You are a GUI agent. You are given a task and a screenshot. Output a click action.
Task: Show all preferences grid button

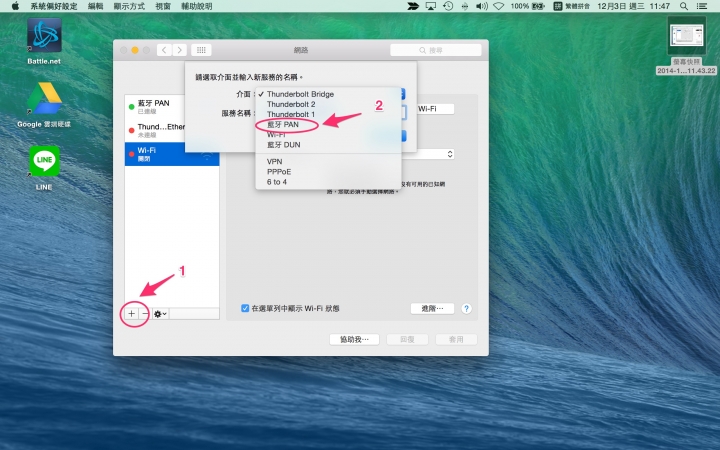201,50
